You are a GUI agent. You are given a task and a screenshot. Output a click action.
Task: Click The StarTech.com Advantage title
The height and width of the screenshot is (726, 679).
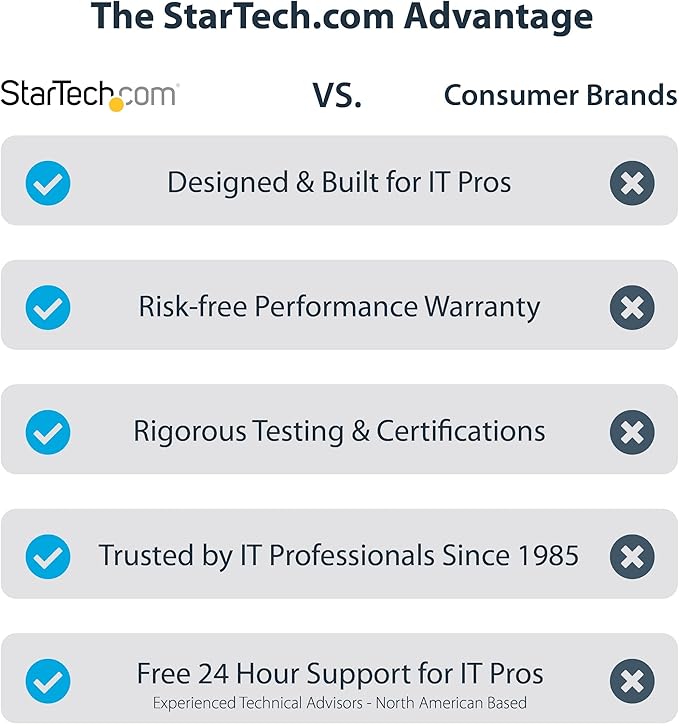click(341, 17)
